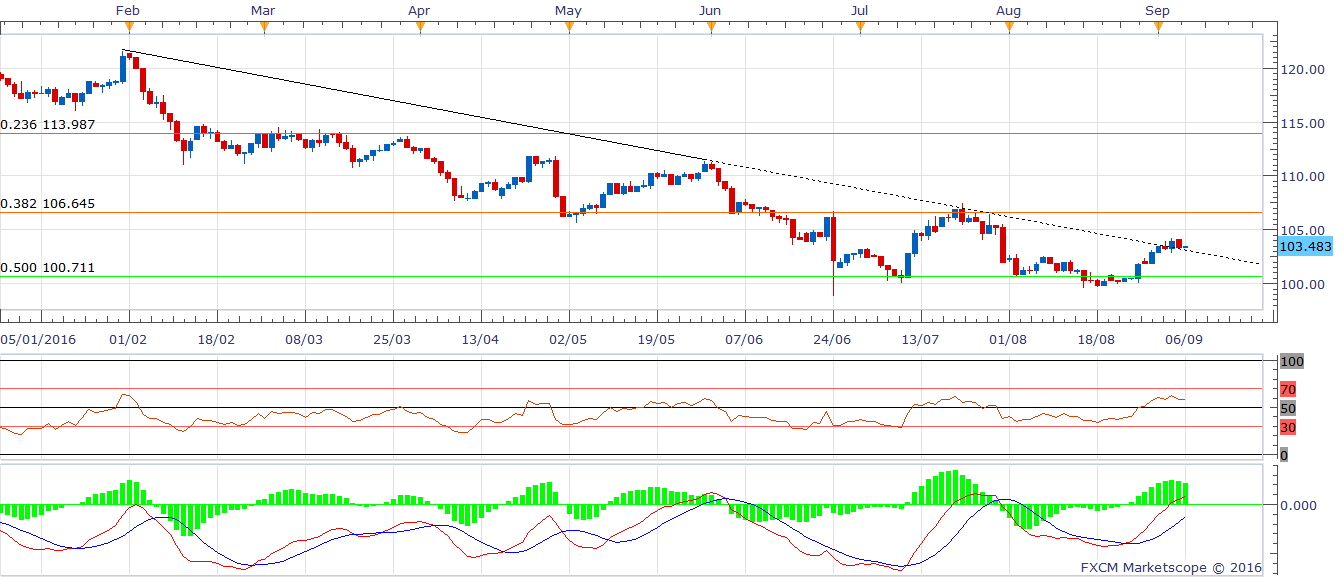Click the 105.00 price axis label

[x=1305, y=230]
